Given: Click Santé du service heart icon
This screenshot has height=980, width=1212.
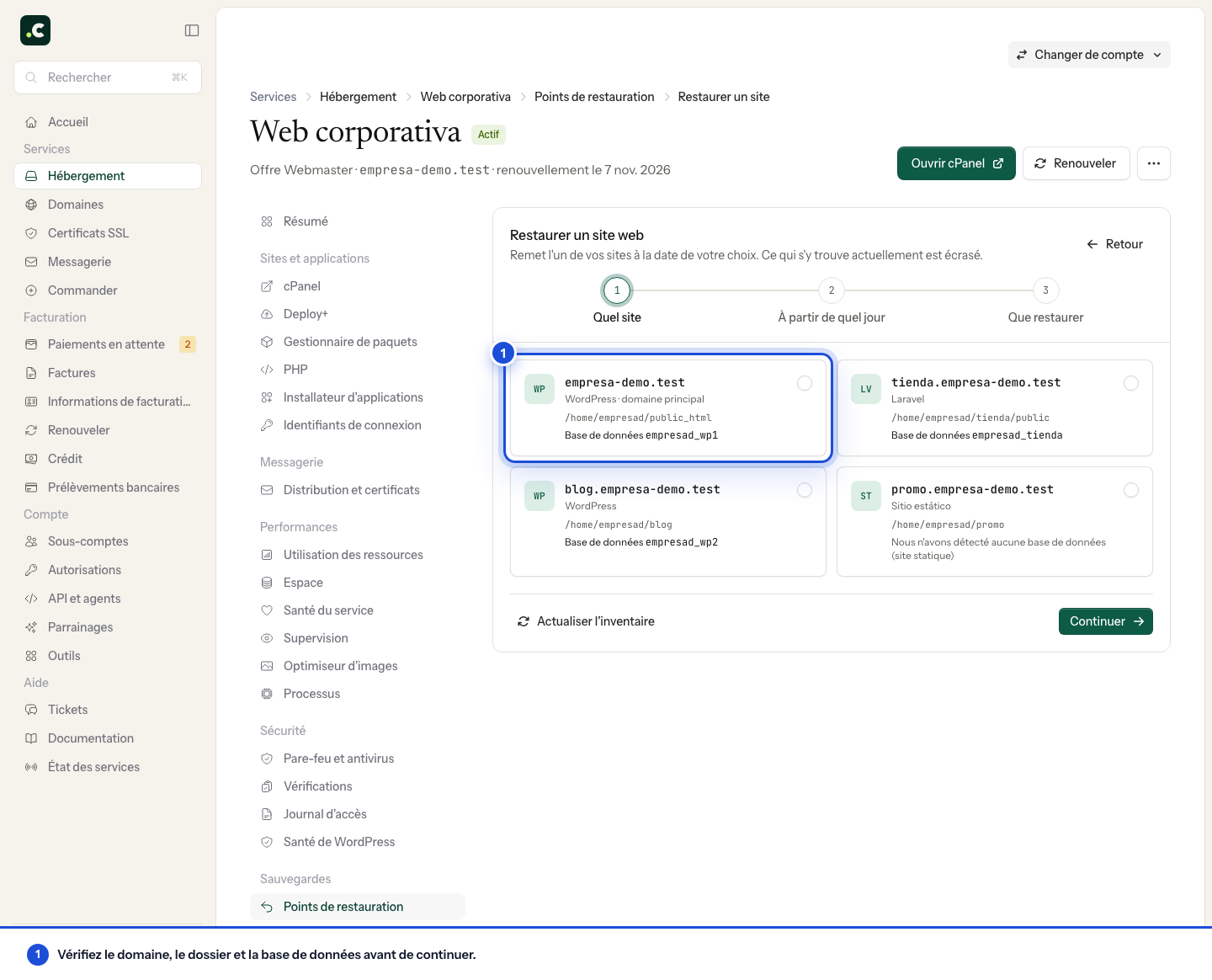Looking at the screenshot, I should click(267, 610).
